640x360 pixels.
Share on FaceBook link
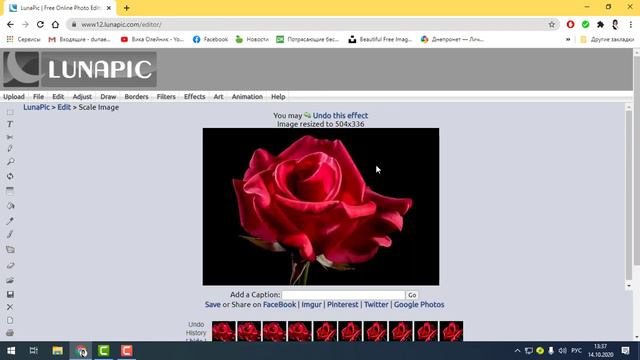pyautogui.click(x=279, y=304)
